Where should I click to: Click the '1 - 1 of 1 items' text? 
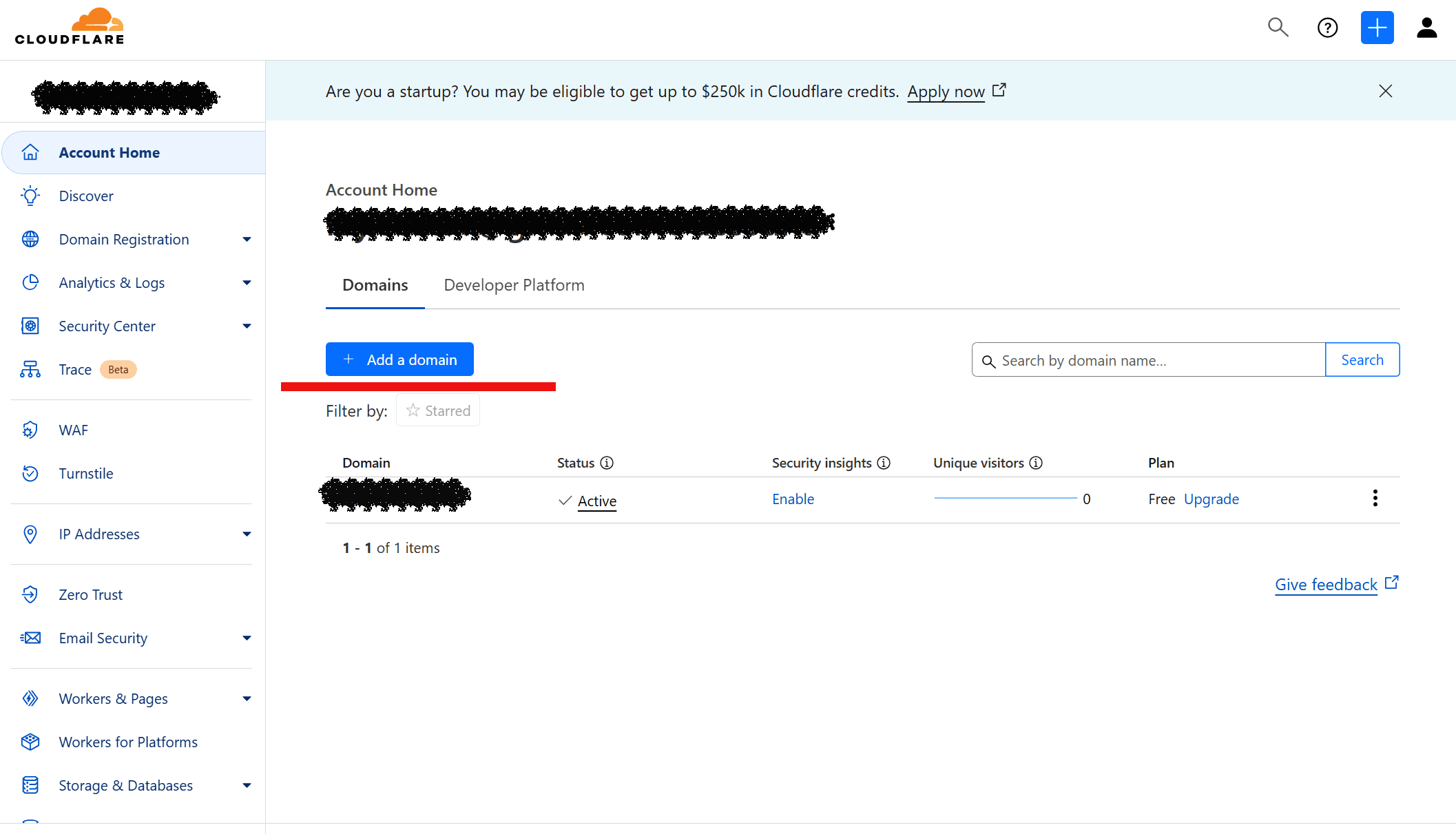pyautogui.click(x=391, y=548)
